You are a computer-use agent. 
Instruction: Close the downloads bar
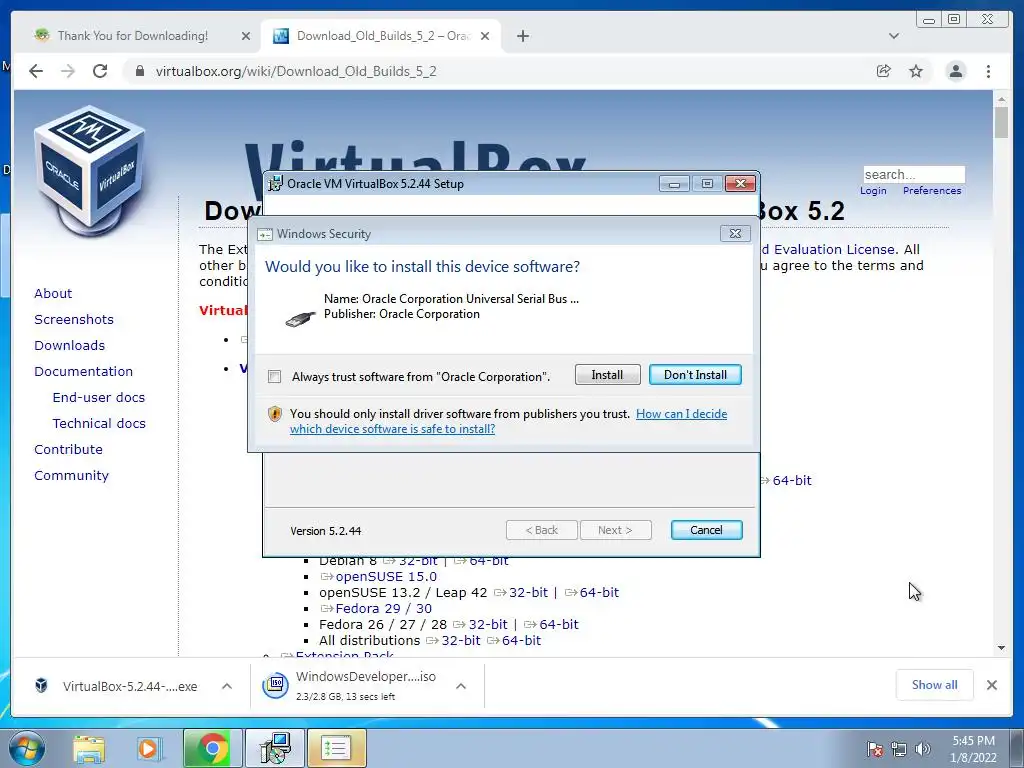click(991, 685)
